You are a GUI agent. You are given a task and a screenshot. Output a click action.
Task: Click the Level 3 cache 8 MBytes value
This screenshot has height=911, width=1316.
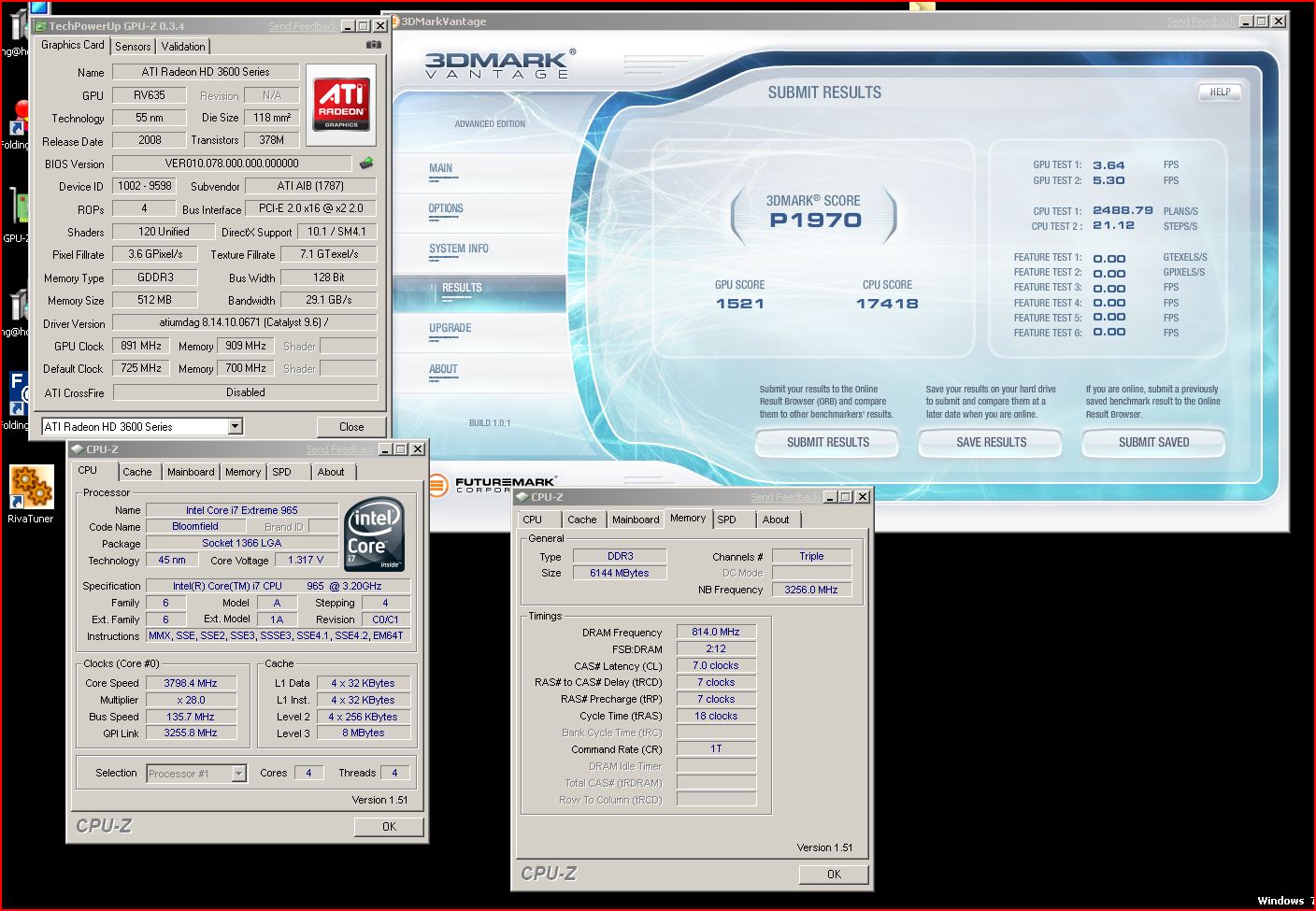click(x=364, y=733)
